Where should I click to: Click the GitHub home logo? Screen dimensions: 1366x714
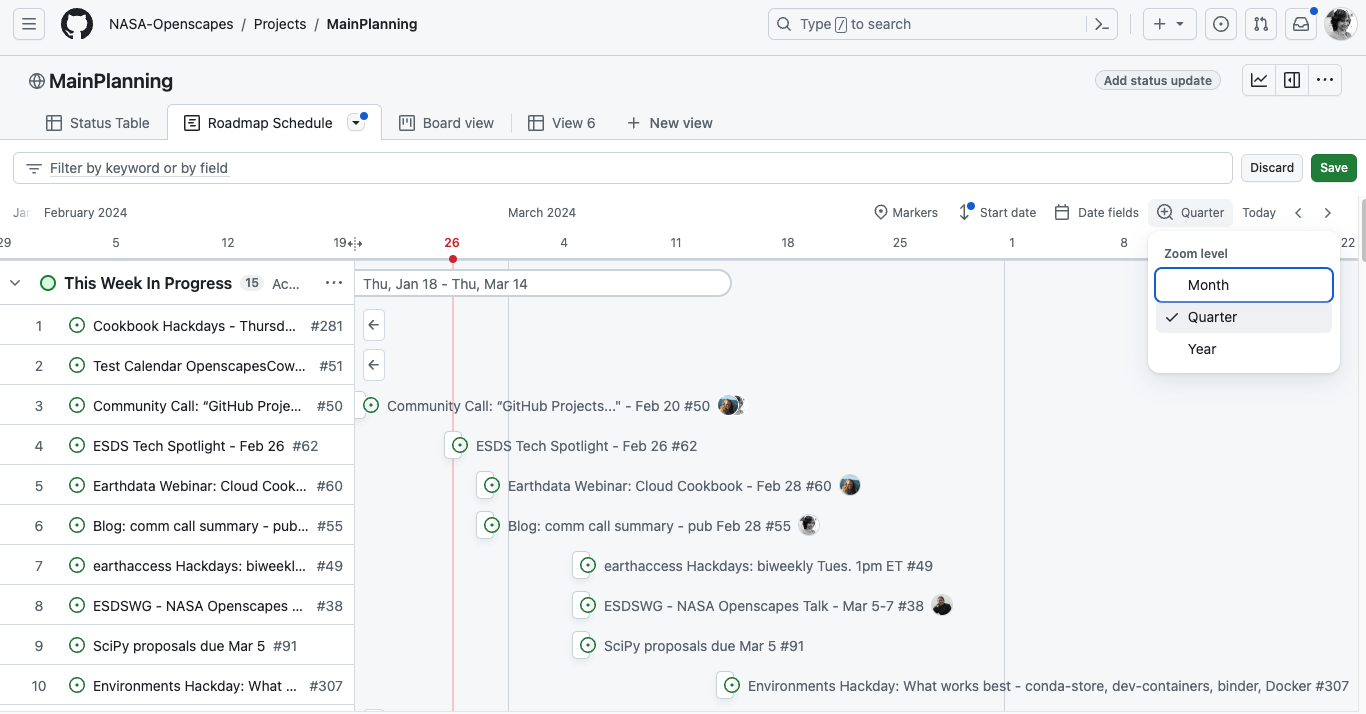77,24
